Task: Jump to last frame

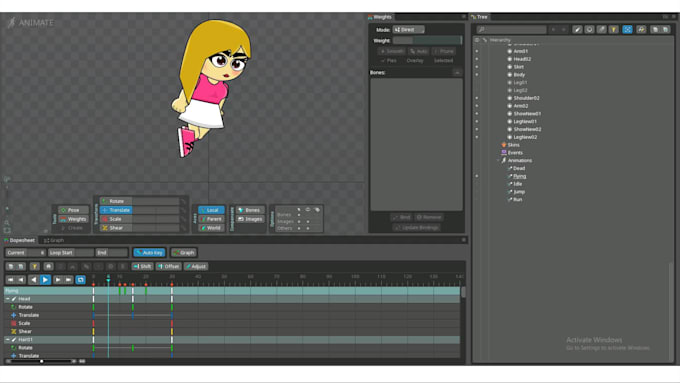Action: click(69, 280)
